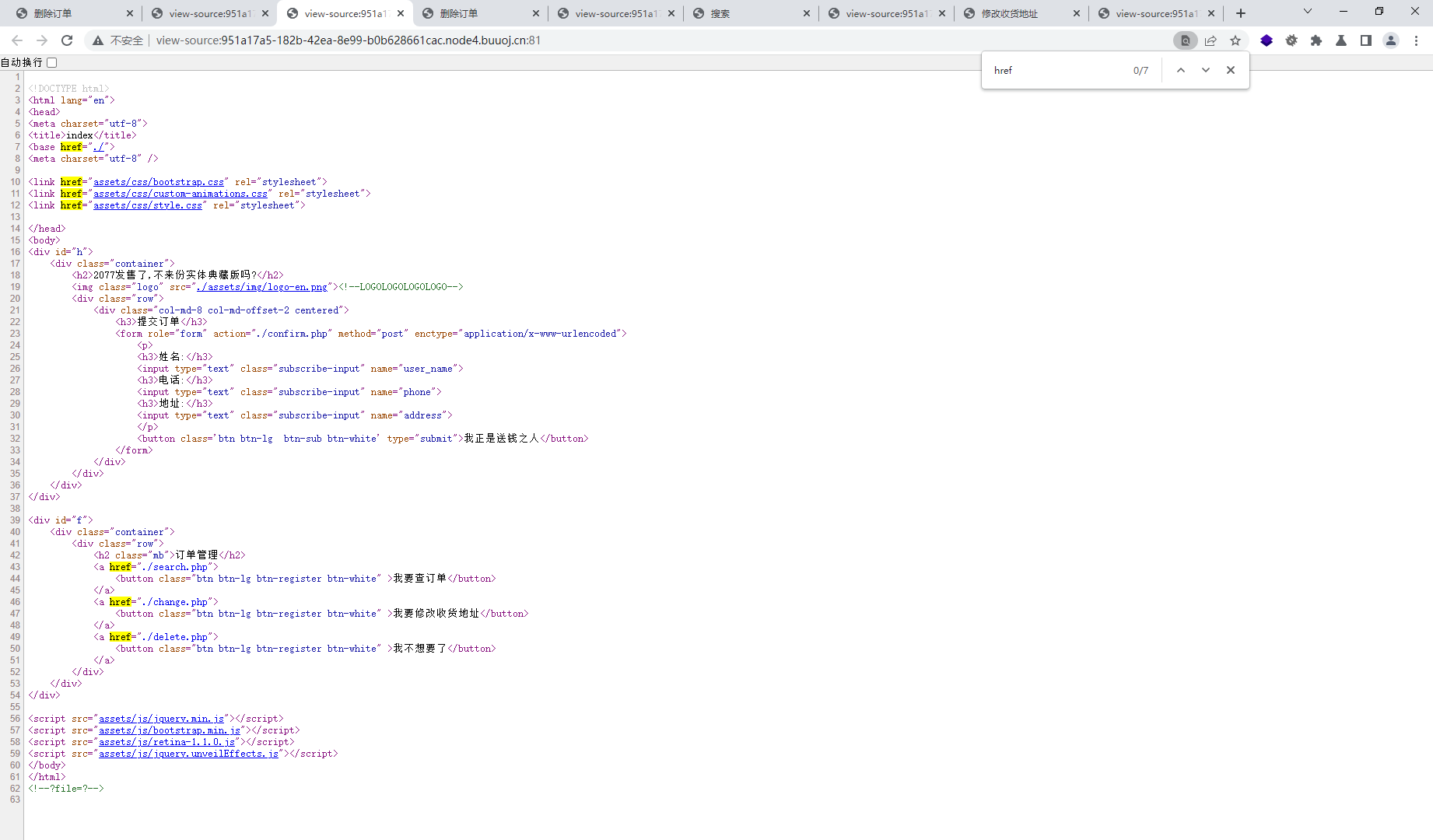Click the find-in-page icon in address bar
Image resolution: width=1433 pixels, height=840 pixels.
[x=1186, y=40]
